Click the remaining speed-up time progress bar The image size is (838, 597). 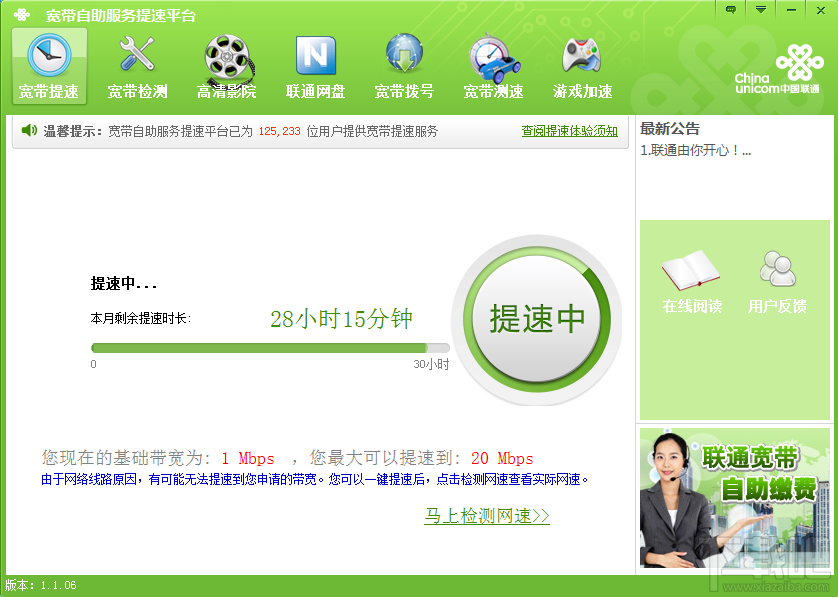coord(270,348)
